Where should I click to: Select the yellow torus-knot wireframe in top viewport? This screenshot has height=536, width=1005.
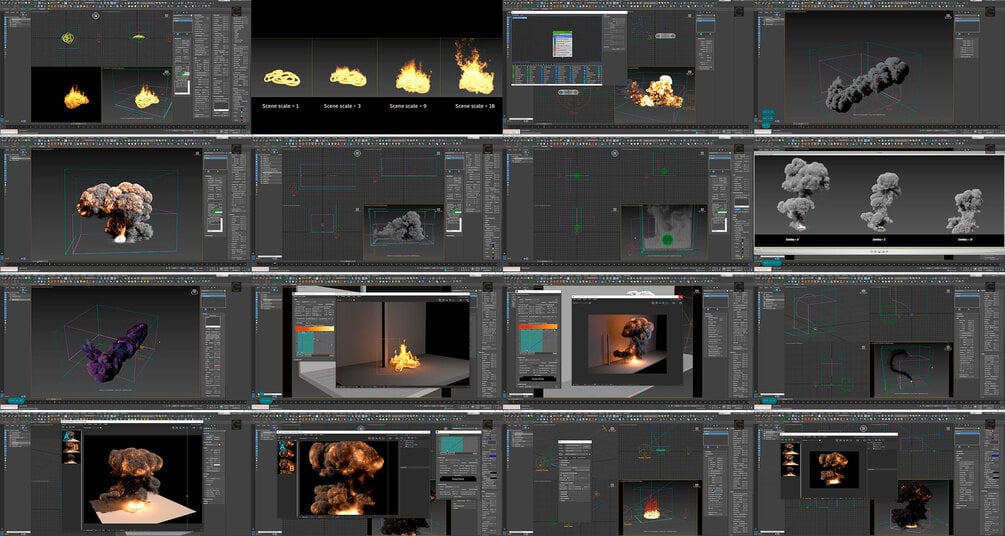coord(68,38)
